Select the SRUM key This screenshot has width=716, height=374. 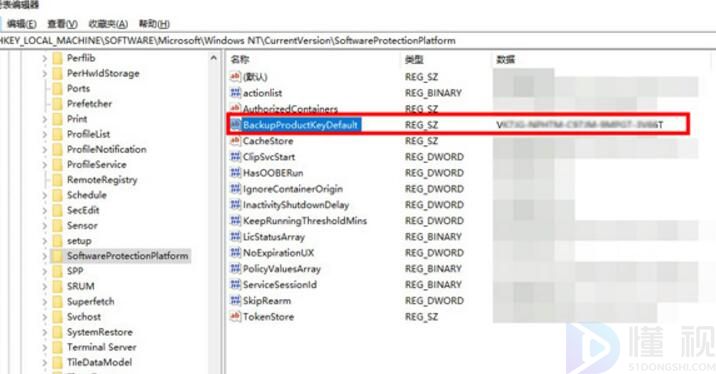click(80, 286)
